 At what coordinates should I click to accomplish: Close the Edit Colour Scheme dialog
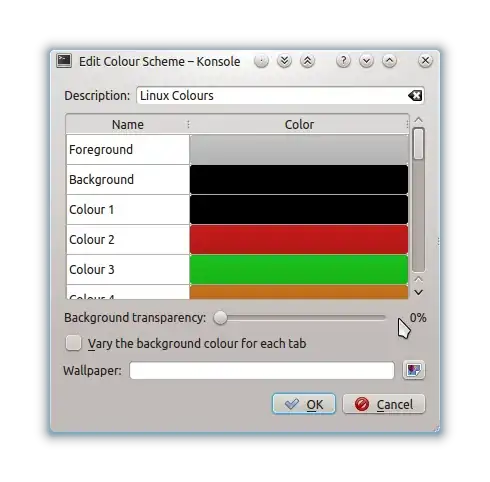pos(425,61)
